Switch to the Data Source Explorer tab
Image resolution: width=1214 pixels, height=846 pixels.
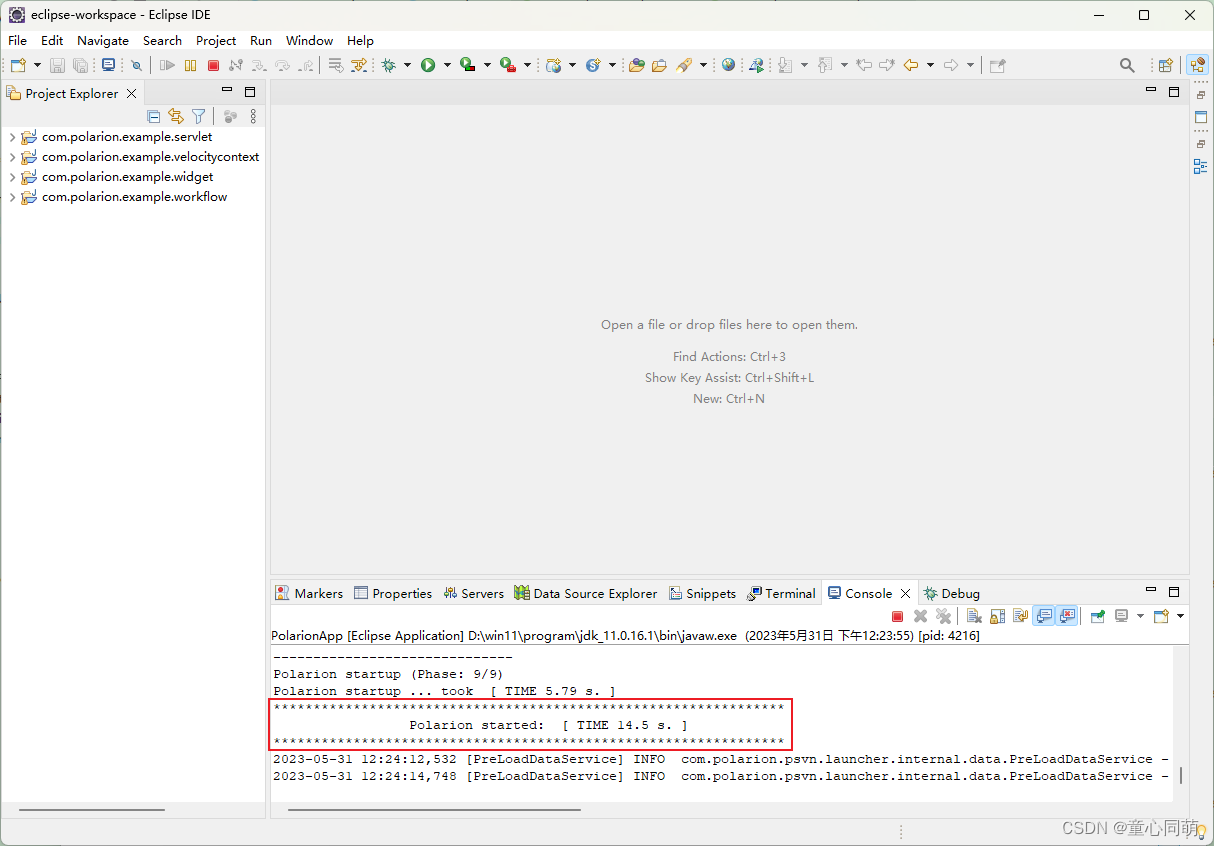click(x=586, y=593)
